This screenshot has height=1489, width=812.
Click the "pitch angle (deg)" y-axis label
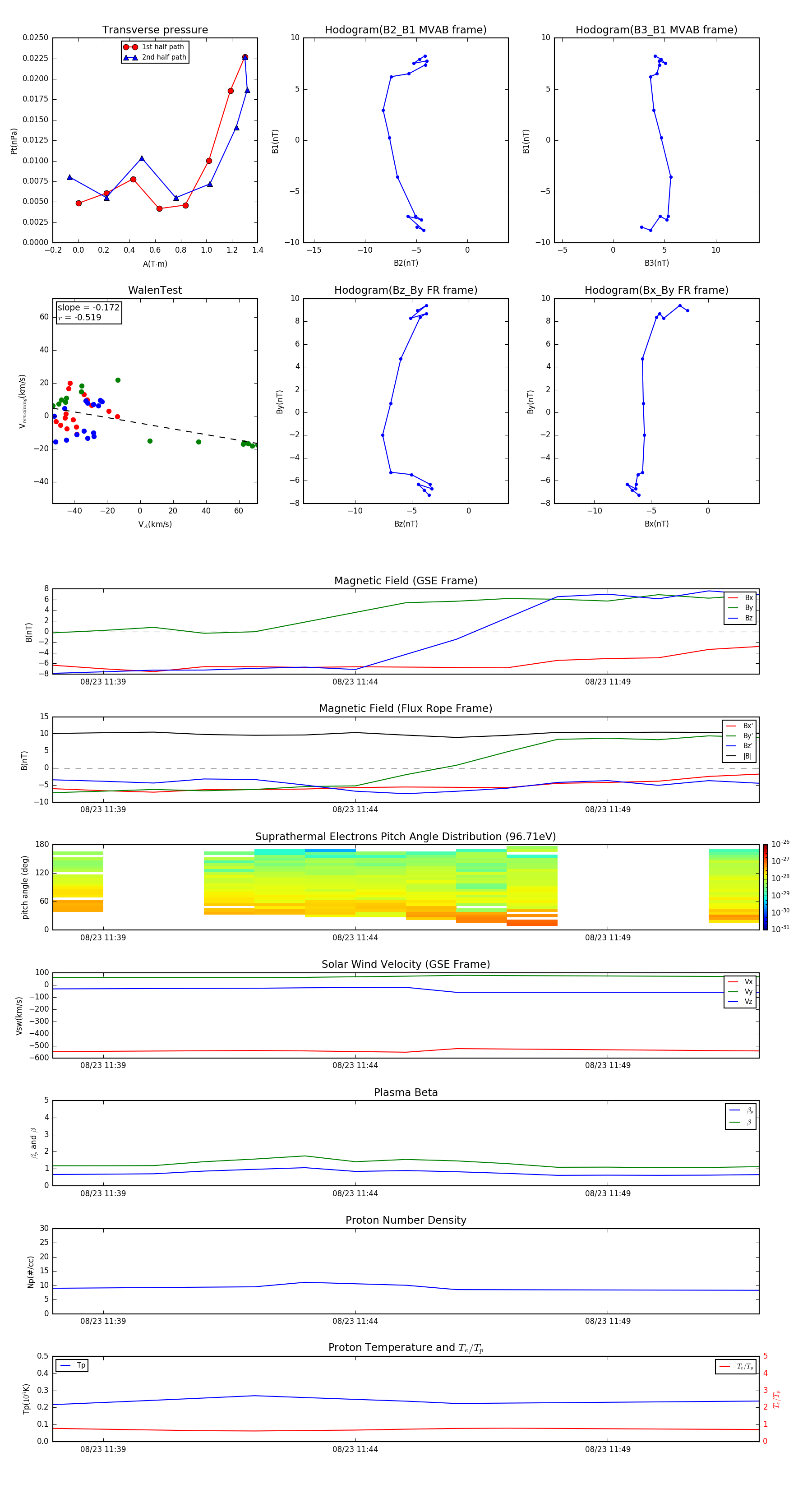25,887
